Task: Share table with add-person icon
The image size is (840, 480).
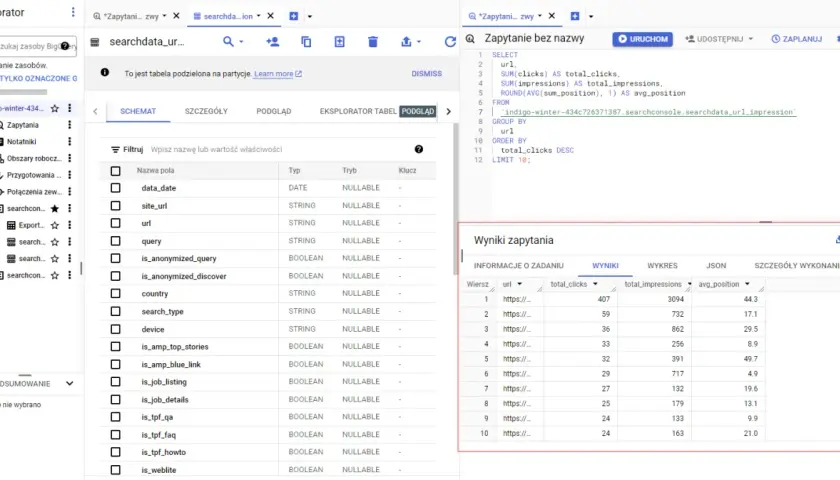Action: pos(273,41)
